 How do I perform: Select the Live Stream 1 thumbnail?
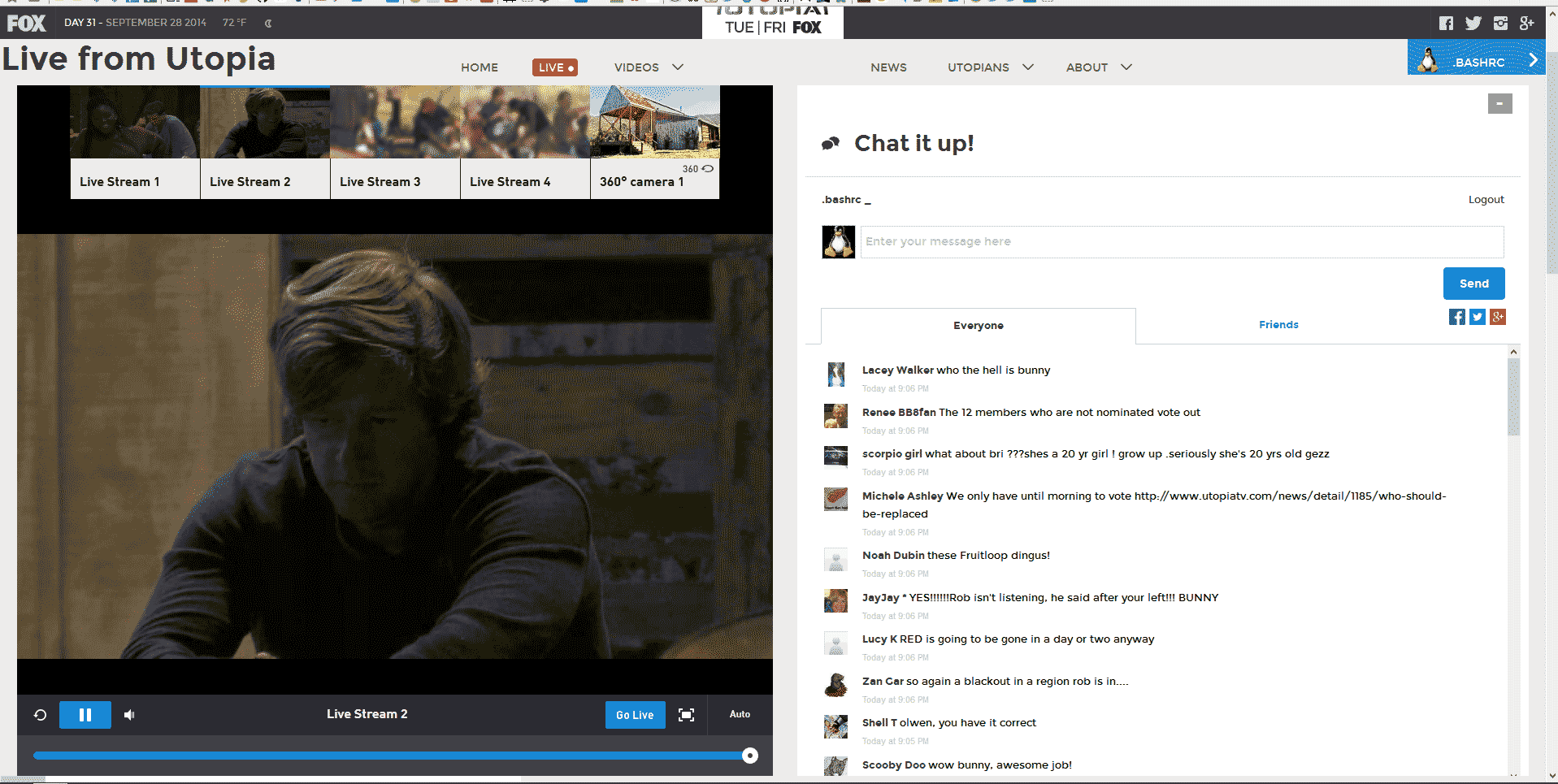click(x=135, y=142)
